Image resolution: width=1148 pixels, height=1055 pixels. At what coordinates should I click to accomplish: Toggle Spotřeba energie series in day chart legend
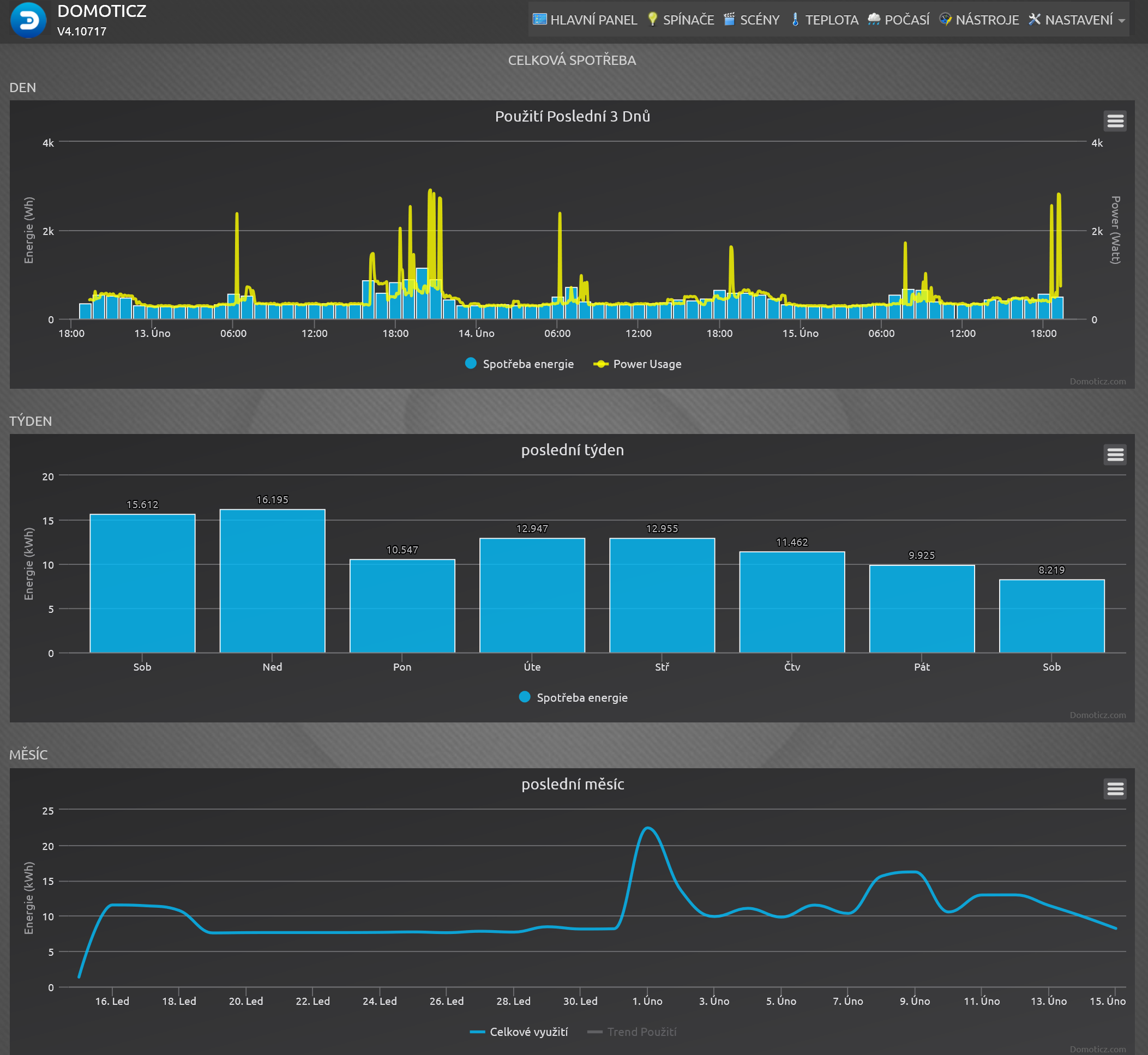pos(519,364)
